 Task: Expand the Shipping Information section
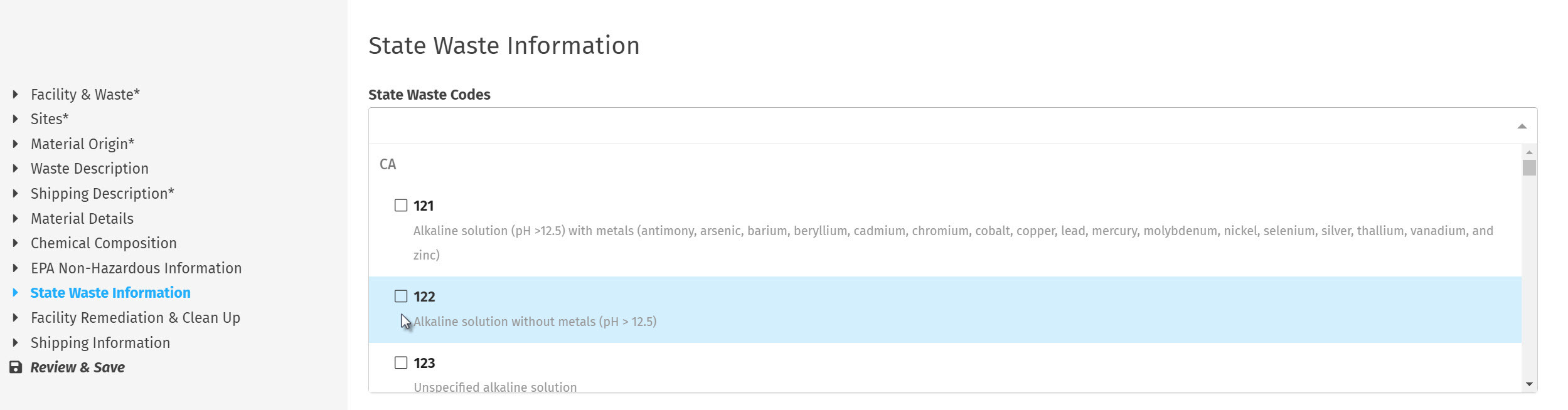coord(100,343)
